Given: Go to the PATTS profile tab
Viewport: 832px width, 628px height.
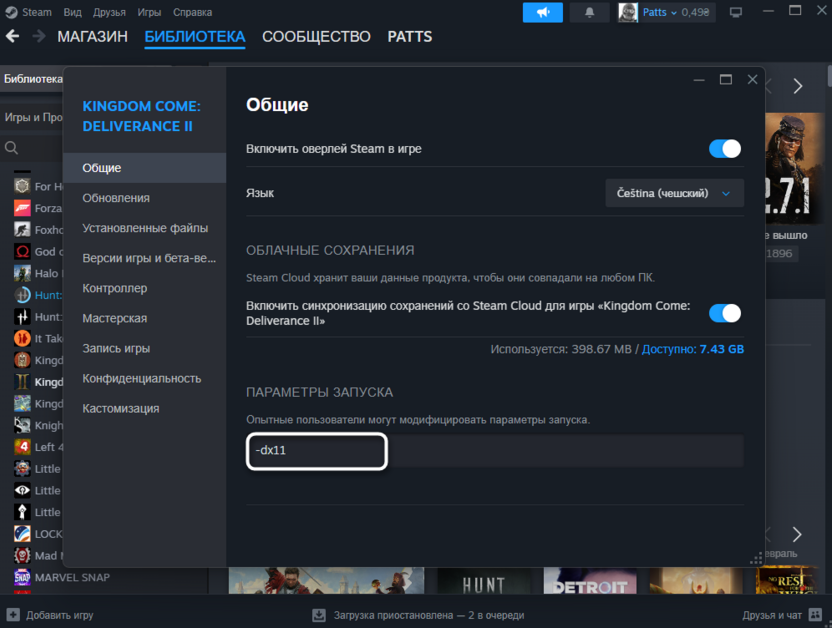Looking at the screenshot, I should (410, 37).
